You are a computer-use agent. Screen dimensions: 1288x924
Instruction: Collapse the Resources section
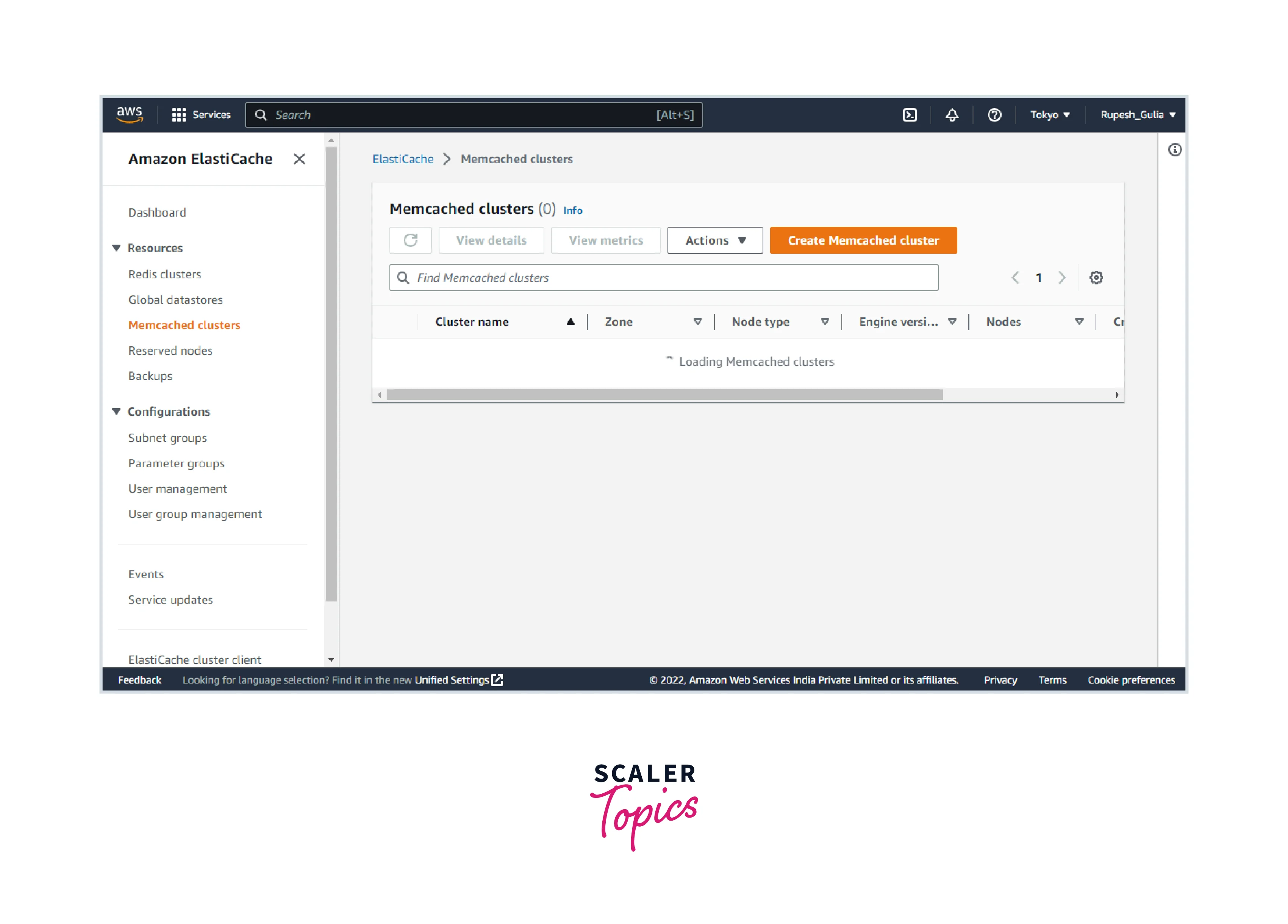[x=116, y=248]
